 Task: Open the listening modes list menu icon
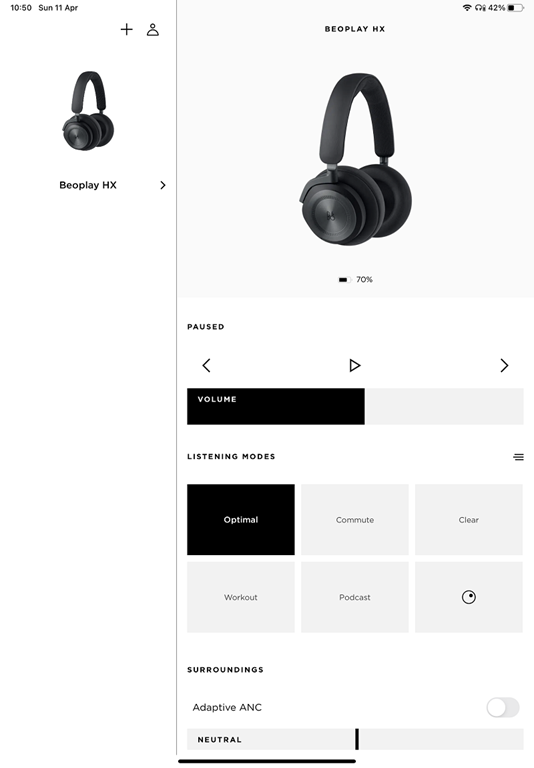(518, 457)
